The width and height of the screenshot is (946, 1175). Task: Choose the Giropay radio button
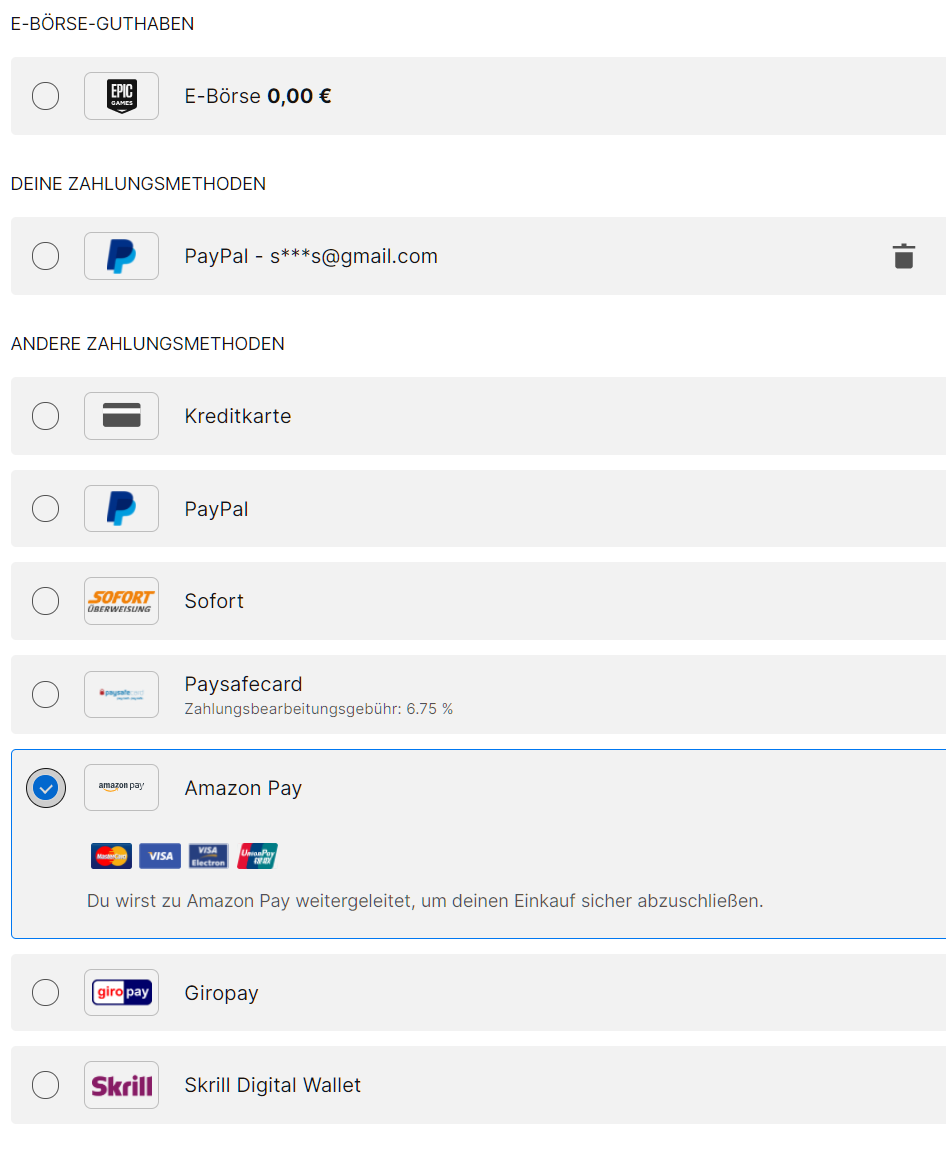pyautogui.click(x=46, y=993)
